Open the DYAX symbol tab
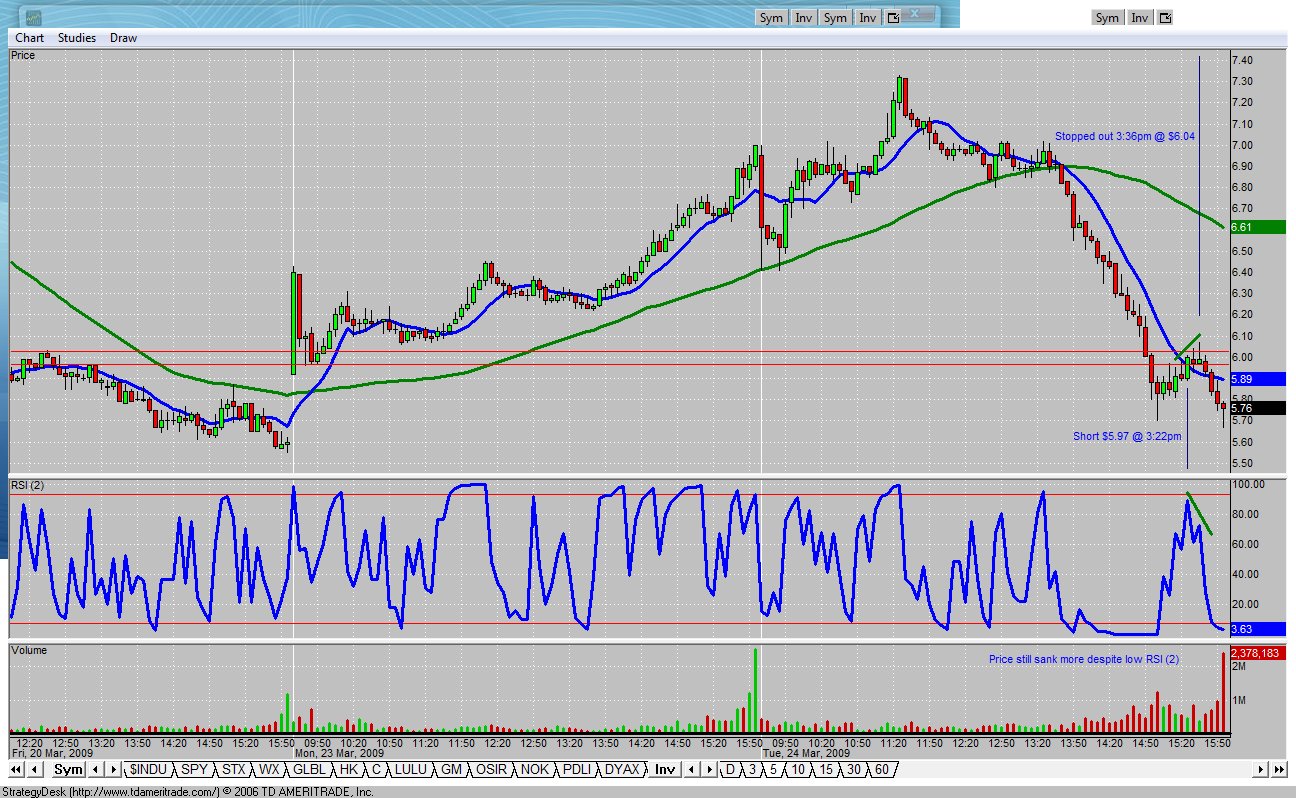Screen dimensions: 1296x798 pos(623,769)
